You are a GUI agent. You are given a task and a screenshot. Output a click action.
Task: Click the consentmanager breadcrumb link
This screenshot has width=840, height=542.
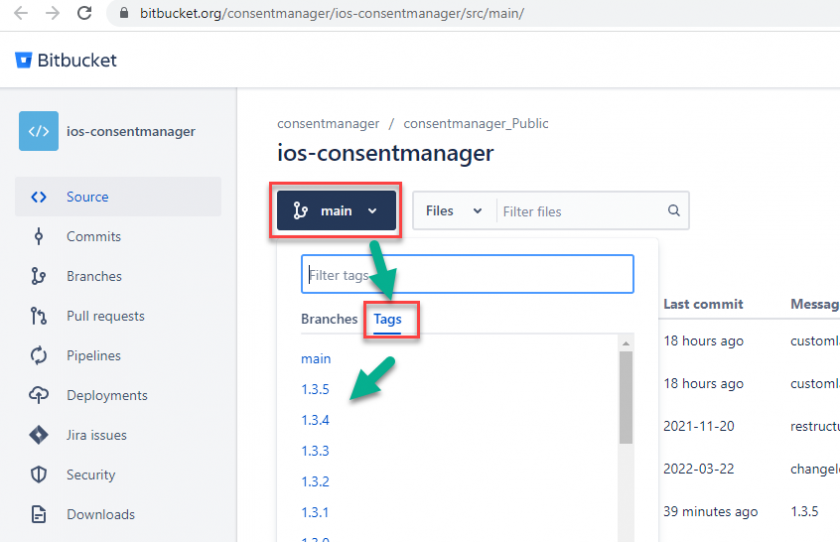[x=328, y=124]
